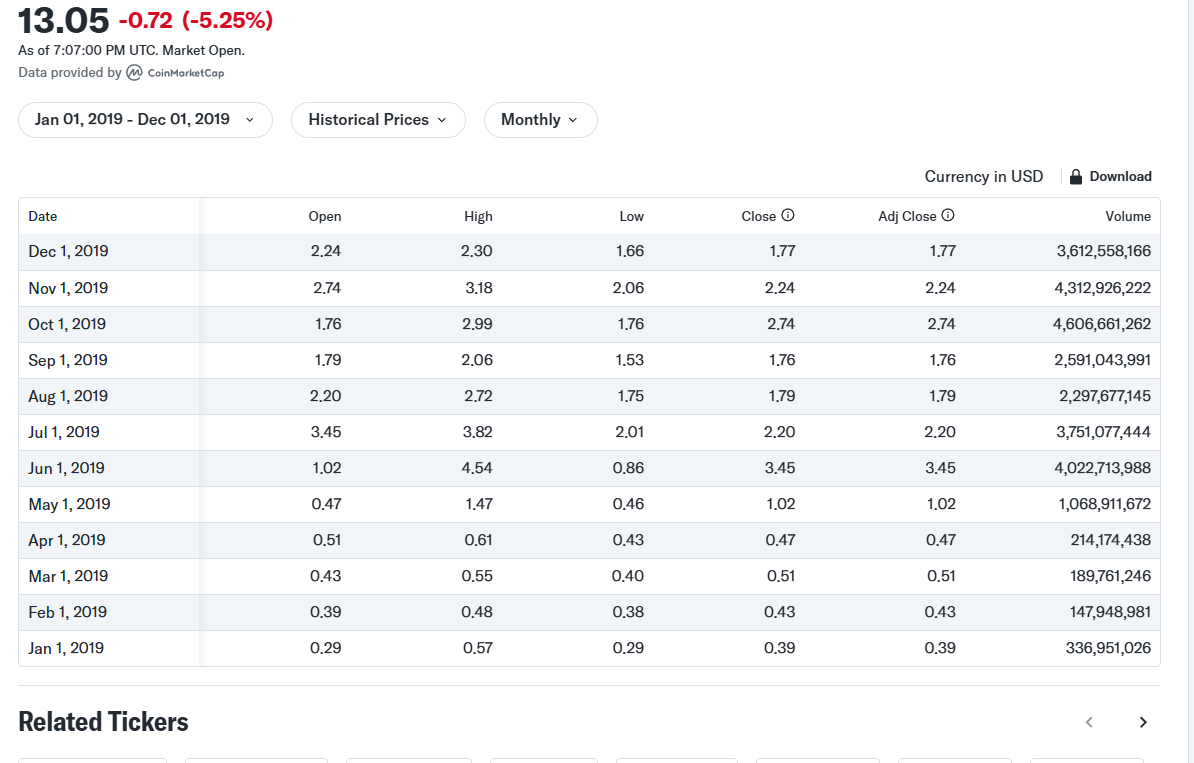Screen dimensions: 1194x763
Task: Click Oct 2019 volume 4,606,661,262
Action: pyautogui.click(x=1102, y=324)
